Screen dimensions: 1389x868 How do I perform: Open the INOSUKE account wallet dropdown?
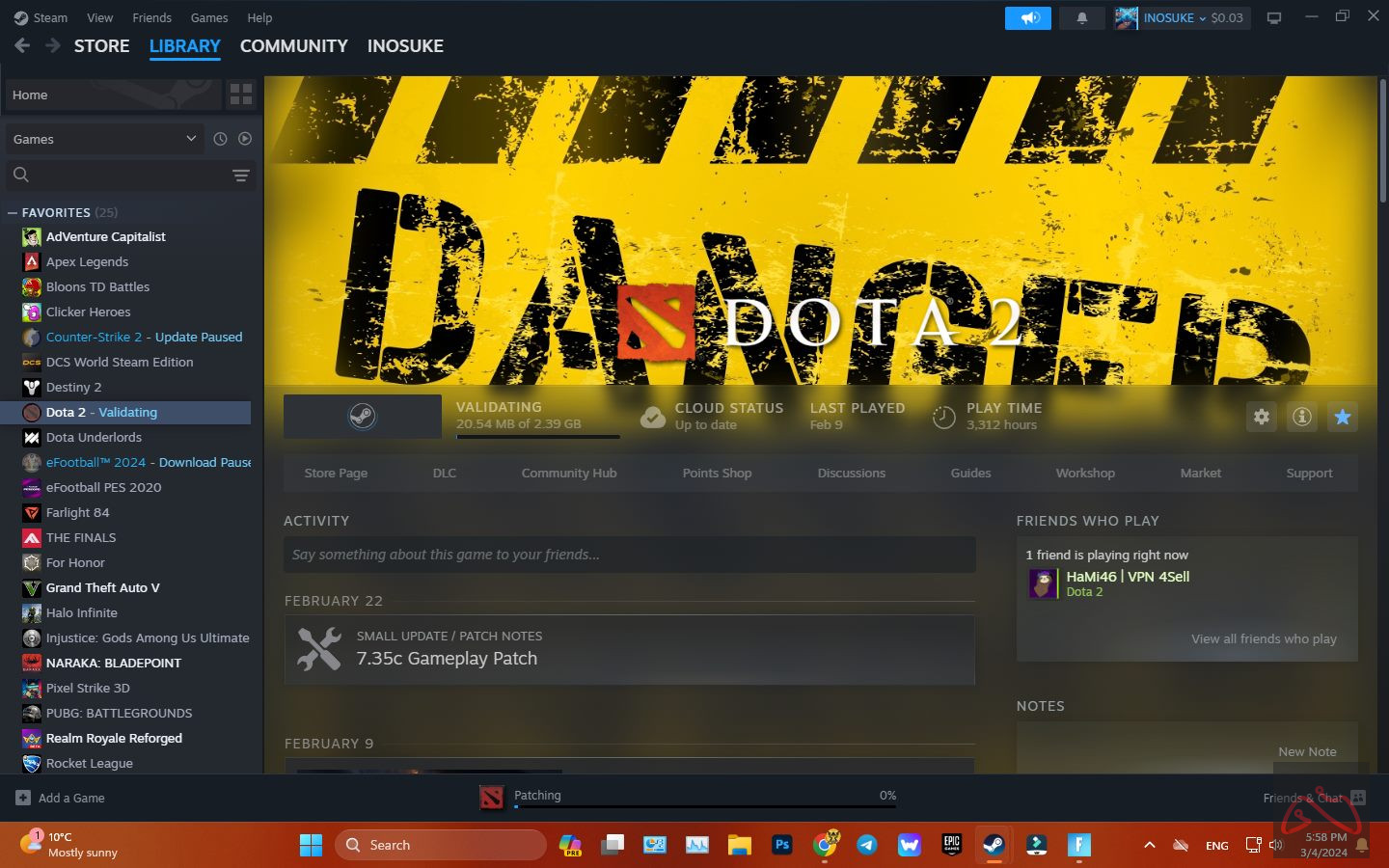point(1182,17)
